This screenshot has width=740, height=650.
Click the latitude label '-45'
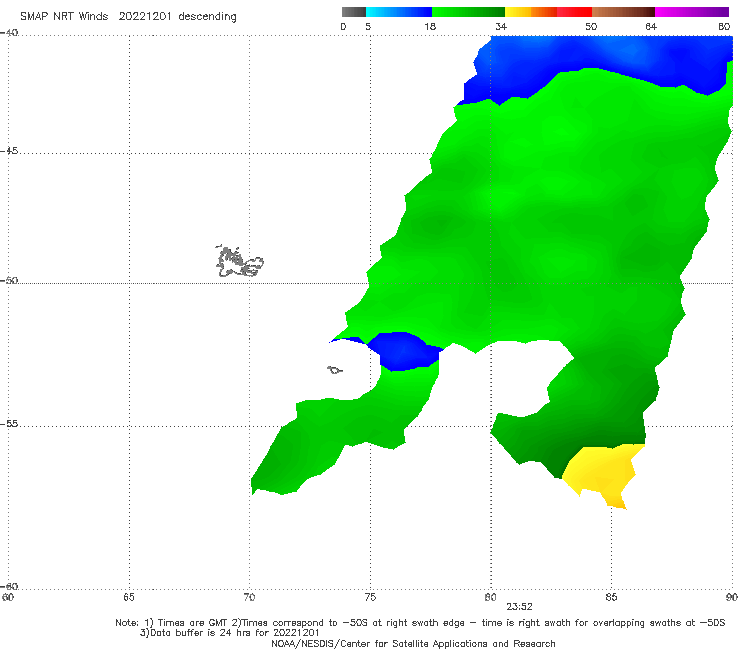pos(9,151)
